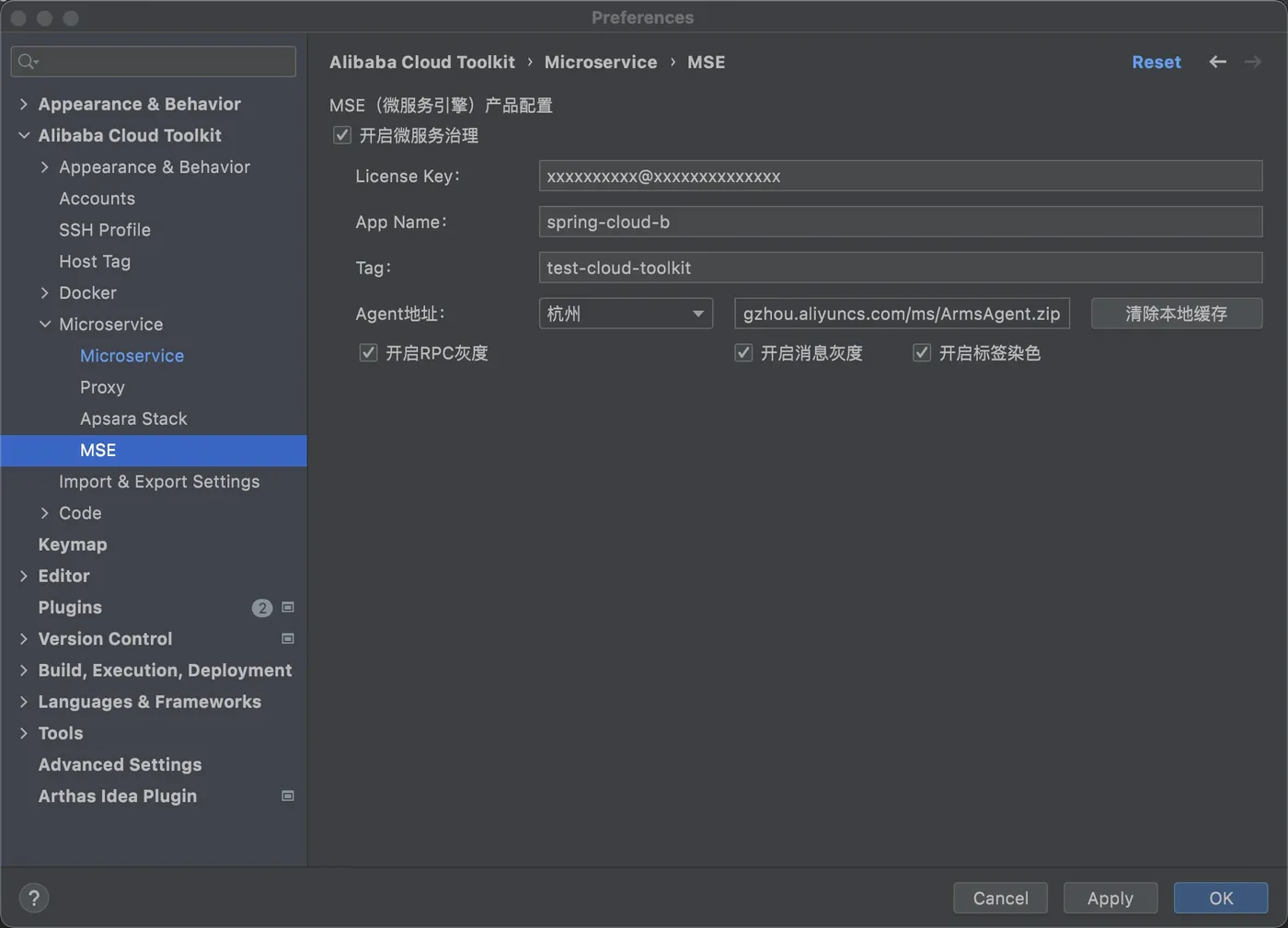Click the back arrow next to Reset
Image resolution: width=1288 pixels, height=928 pixels.
tap(1217, 62)
